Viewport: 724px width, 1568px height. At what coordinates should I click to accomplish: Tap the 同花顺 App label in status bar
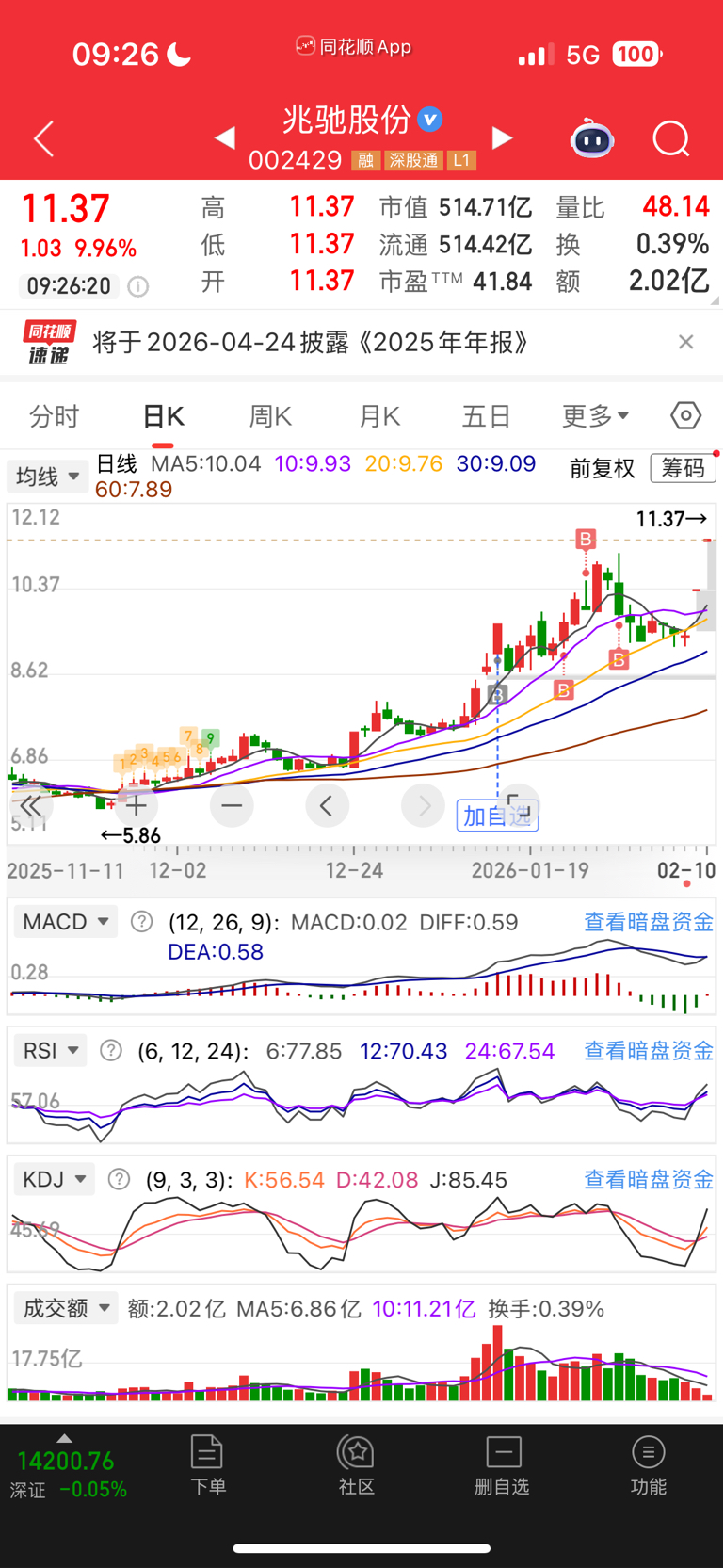point(354,46)
